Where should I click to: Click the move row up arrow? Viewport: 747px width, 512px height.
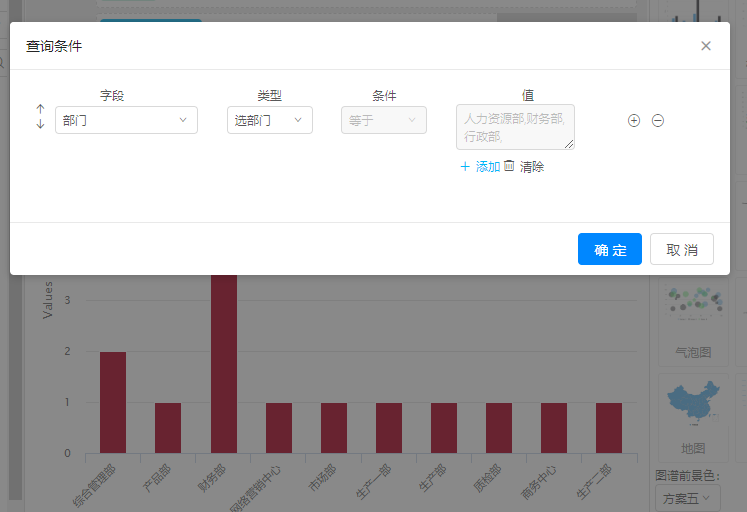point(40,109)
